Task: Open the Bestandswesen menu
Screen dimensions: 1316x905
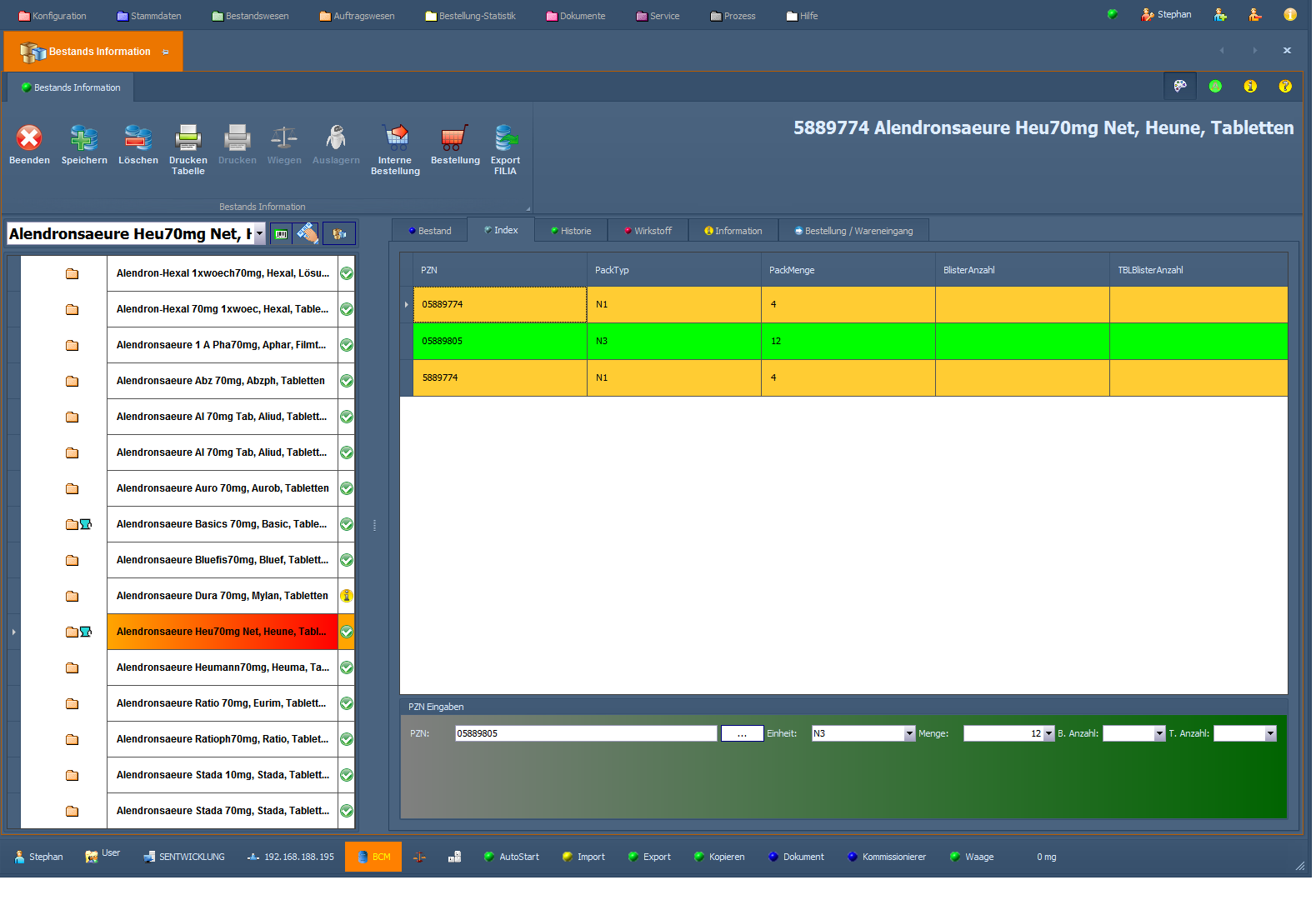Action: [x=250, y=16]
